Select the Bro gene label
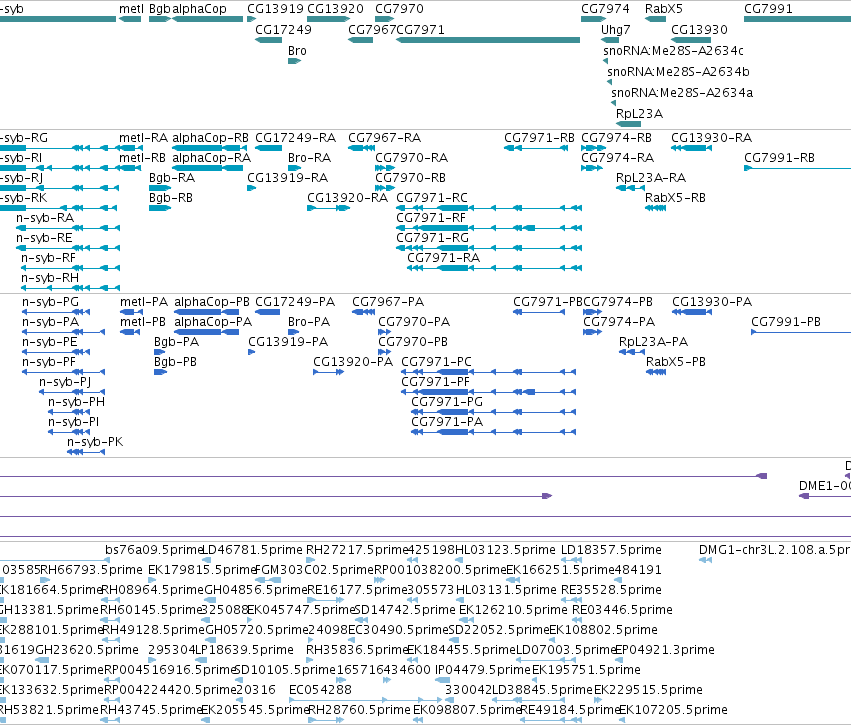This screenshot has height=725, width=851. click(x=297, y=51)
